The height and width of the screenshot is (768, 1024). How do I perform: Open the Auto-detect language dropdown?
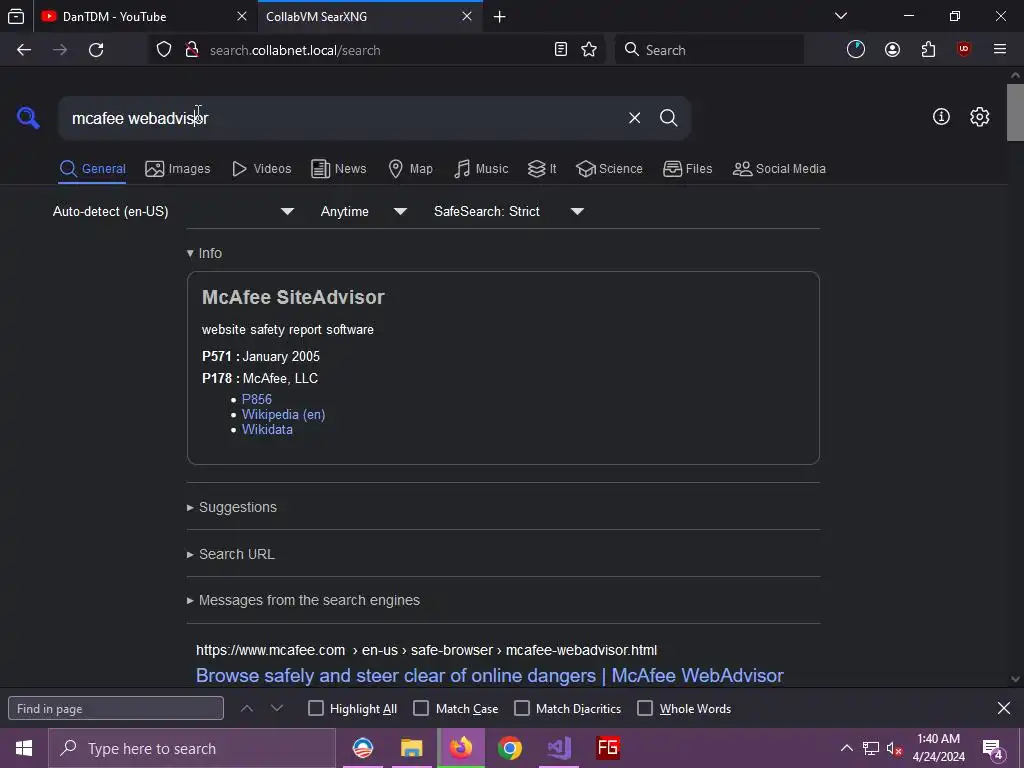pos(173,212)
